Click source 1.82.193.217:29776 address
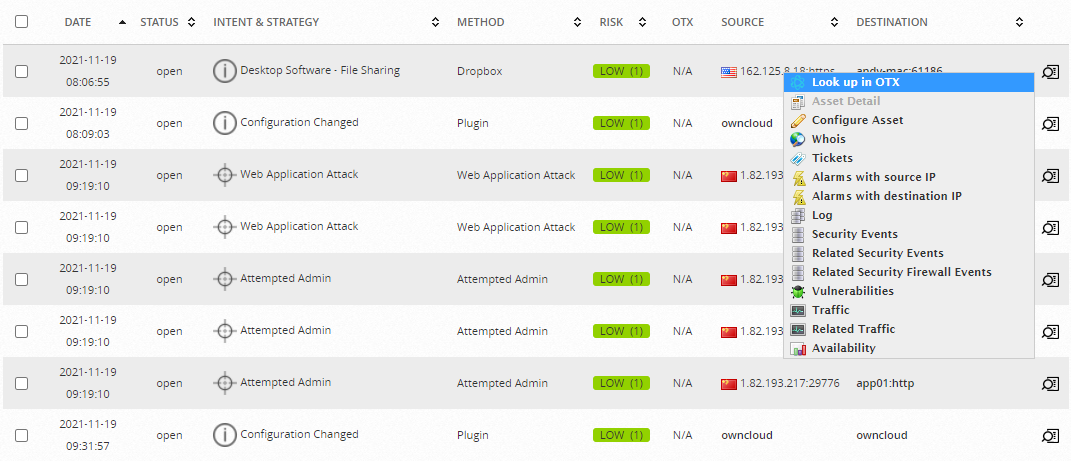The height and width of the screenshot is (461, 1071). [x=790, y=383]
